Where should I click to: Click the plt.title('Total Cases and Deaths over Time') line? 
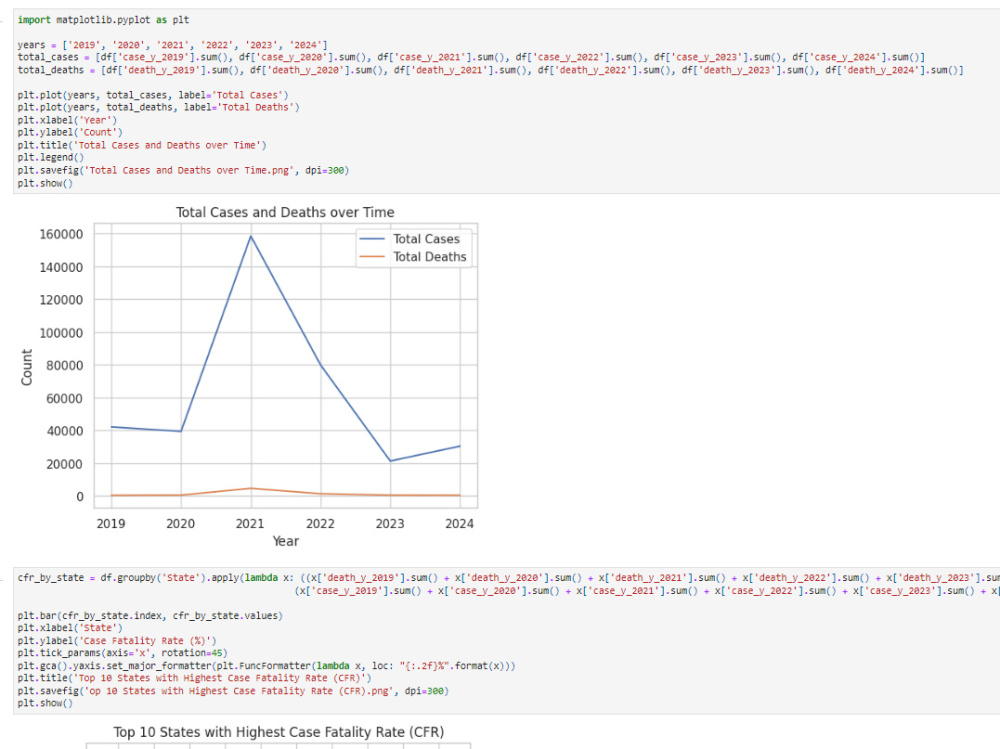[142, 145]
